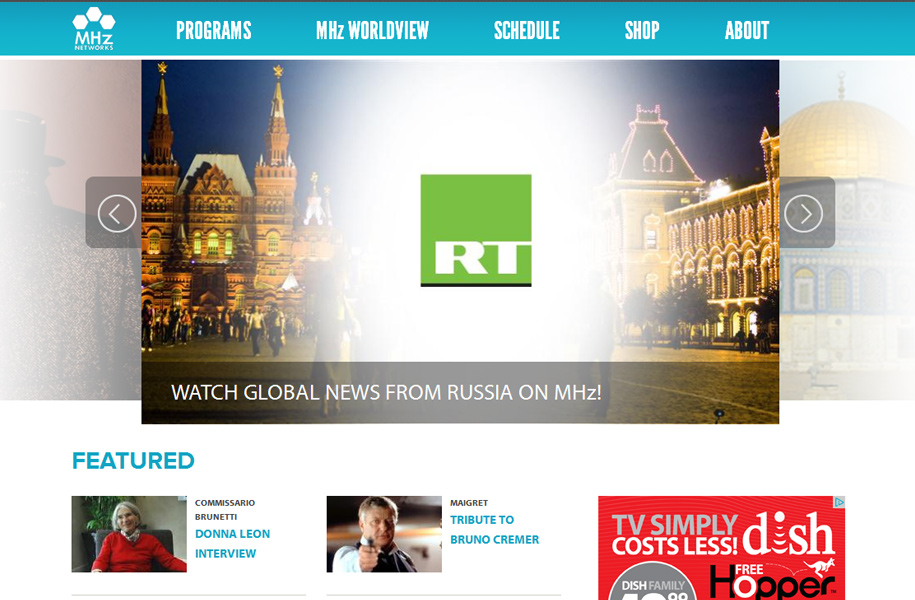The height and width of the screenshot is (600, 915).
Task: Click the Donna Leon interview thumbnail
Action: (129, 534)
